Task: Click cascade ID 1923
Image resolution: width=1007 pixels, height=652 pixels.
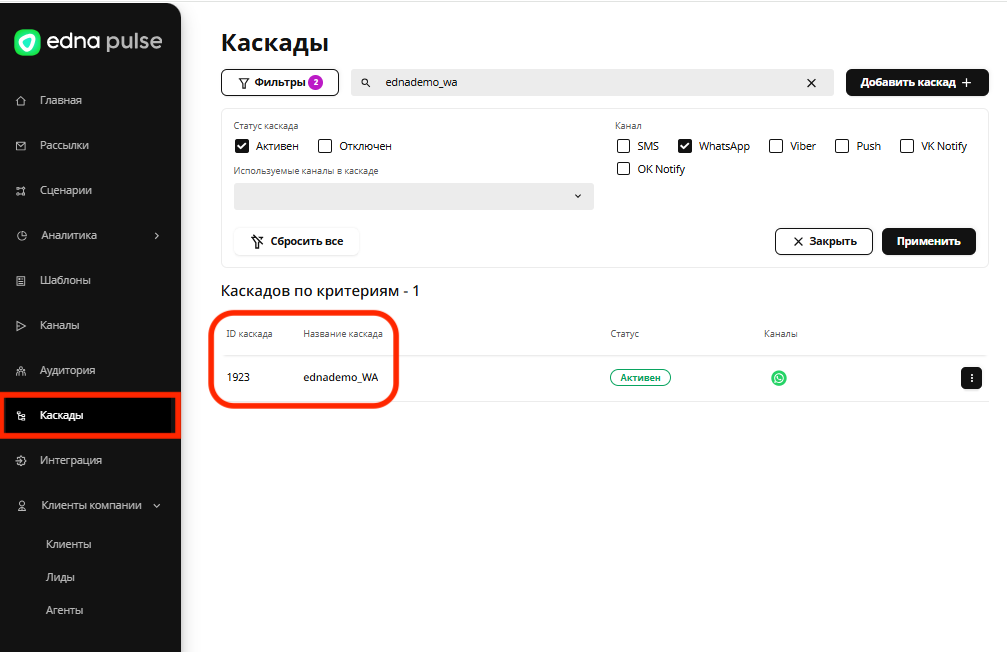Action: pyautogui.click(x=238, y=377)
